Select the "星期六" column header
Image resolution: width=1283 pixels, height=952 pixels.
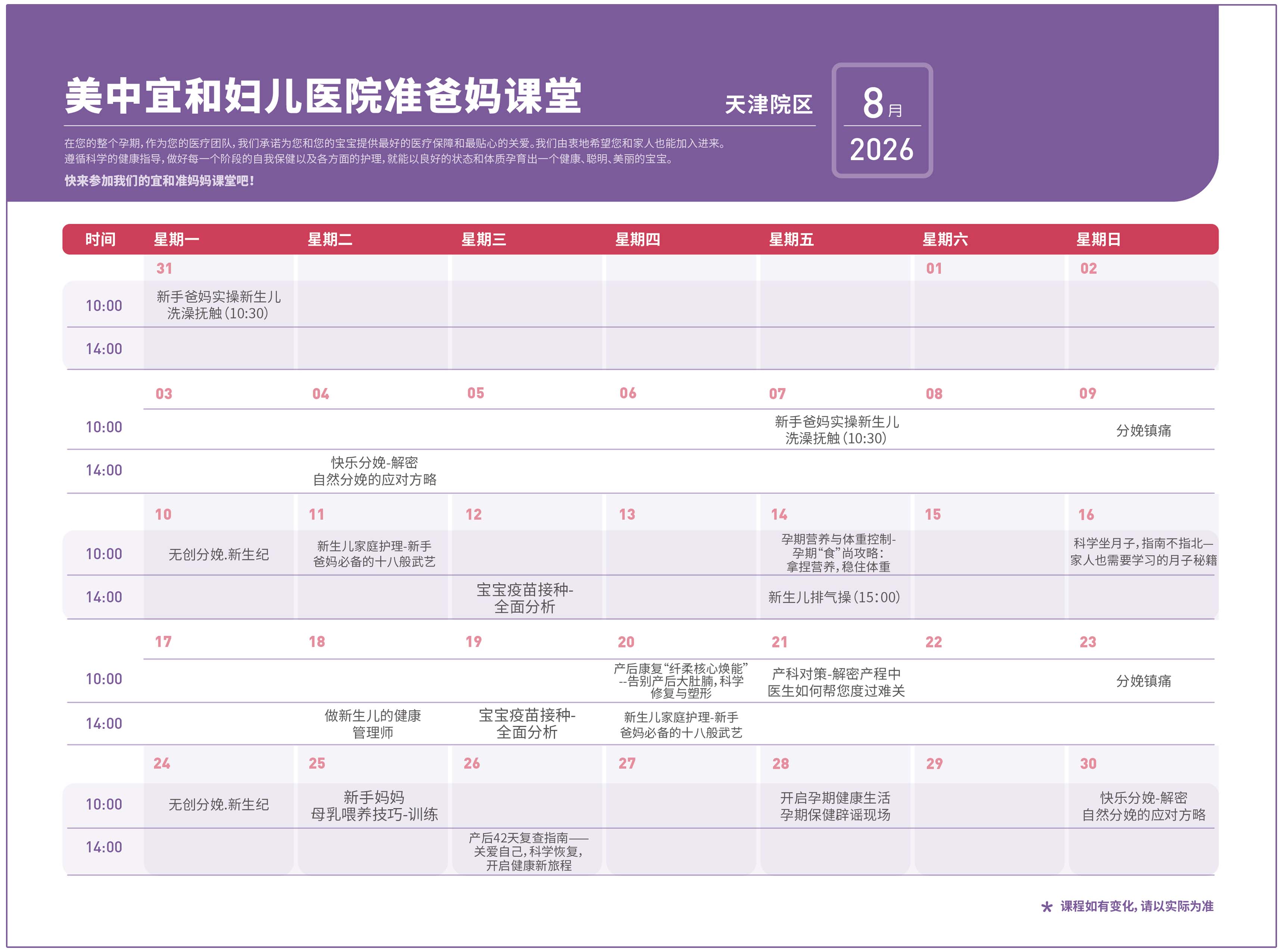pos(945,239)
